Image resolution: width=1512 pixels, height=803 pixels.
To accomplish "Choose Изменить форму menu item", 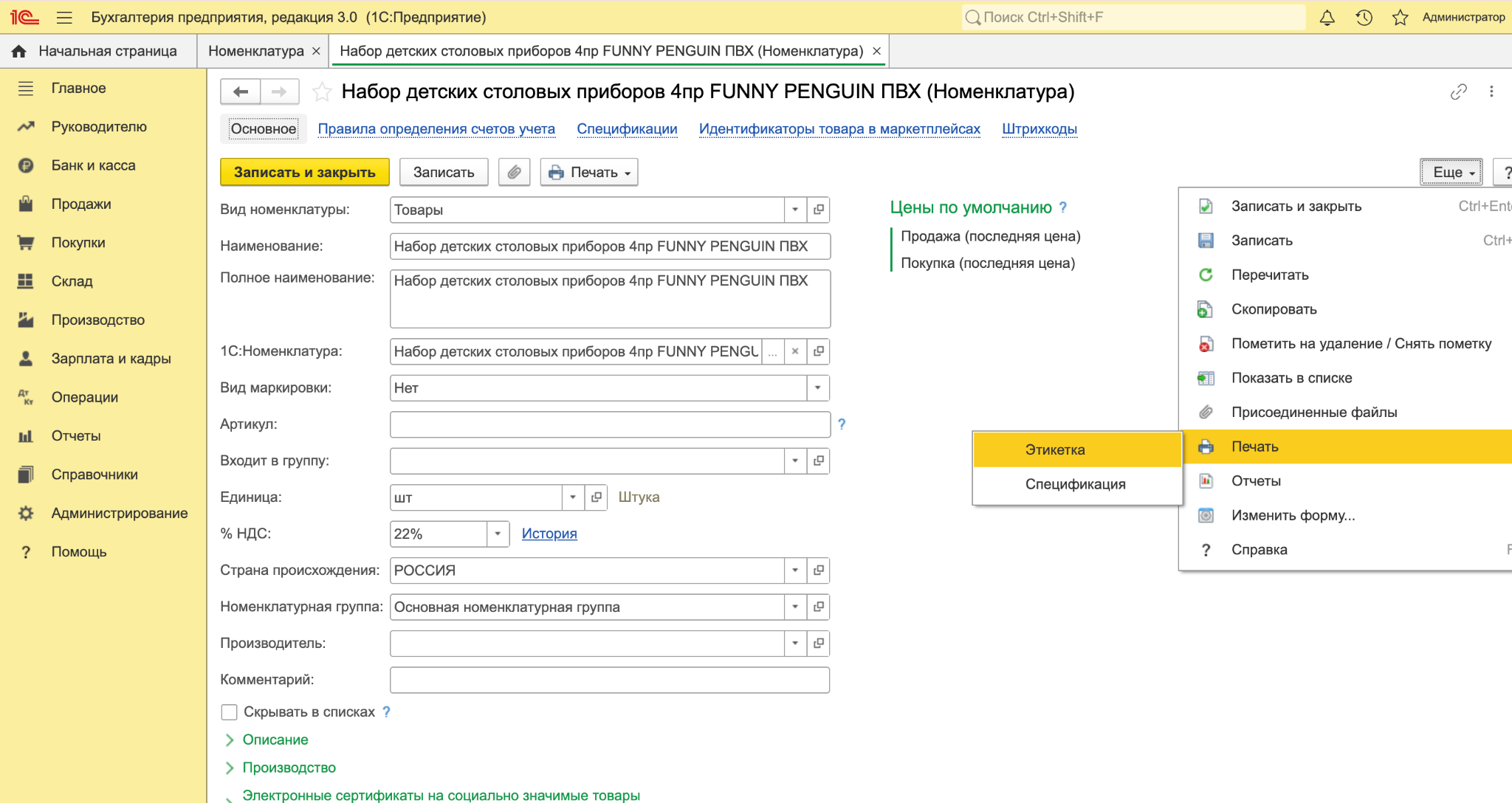I will 1345,515.
